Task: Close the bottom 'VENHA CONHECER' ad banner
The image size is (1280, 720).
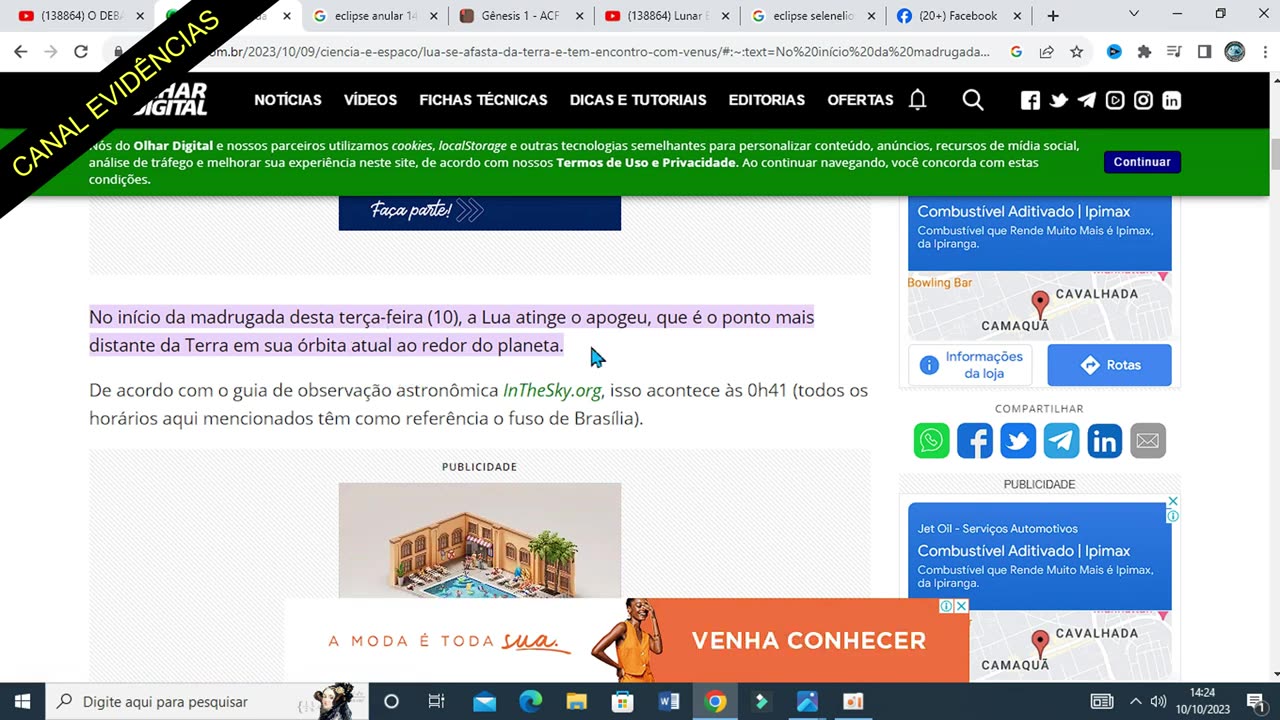Action: 961,606
